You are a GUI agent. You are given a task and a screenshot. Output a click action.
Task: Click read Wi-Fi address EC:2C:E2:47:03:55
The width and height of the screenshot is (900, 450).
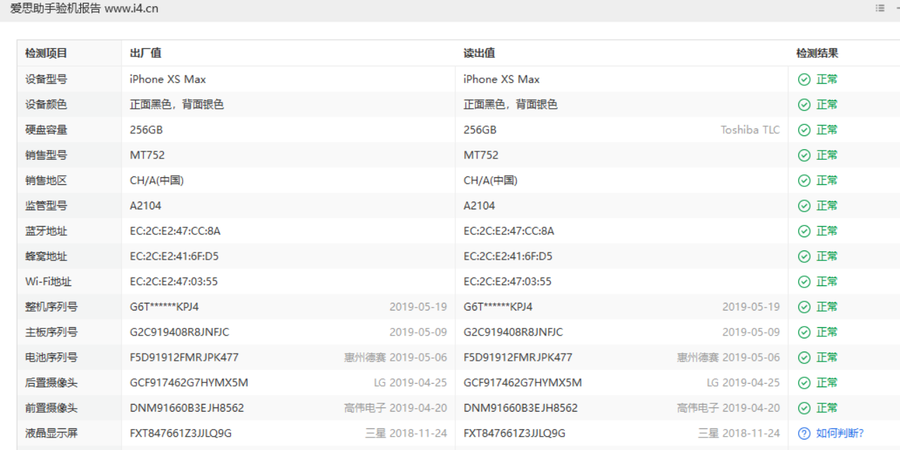tap(507, 281)
